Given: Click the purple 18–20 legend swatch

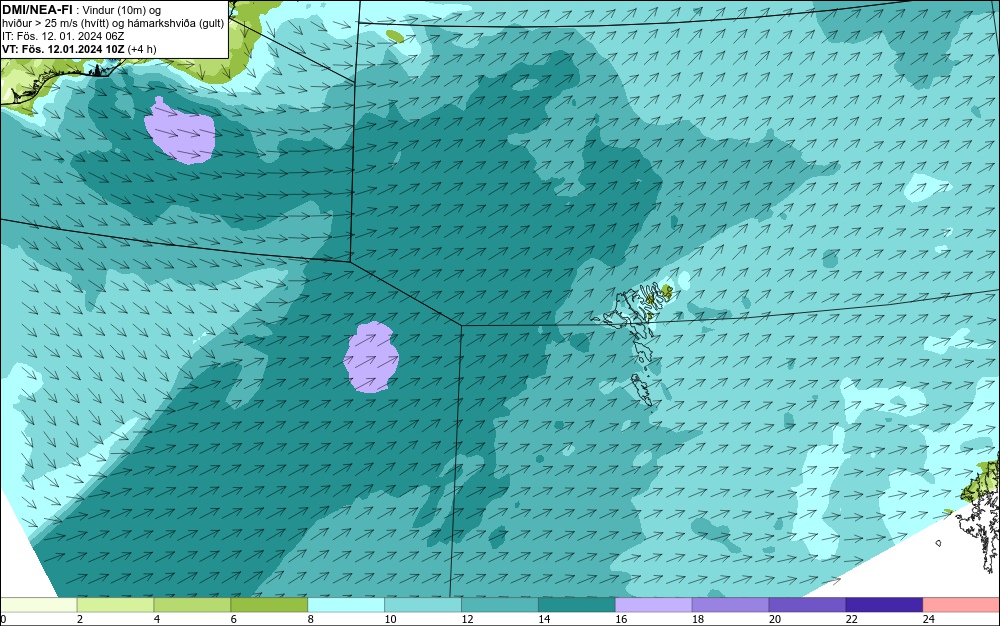Looking at the screenshot, I should [730, 605].
